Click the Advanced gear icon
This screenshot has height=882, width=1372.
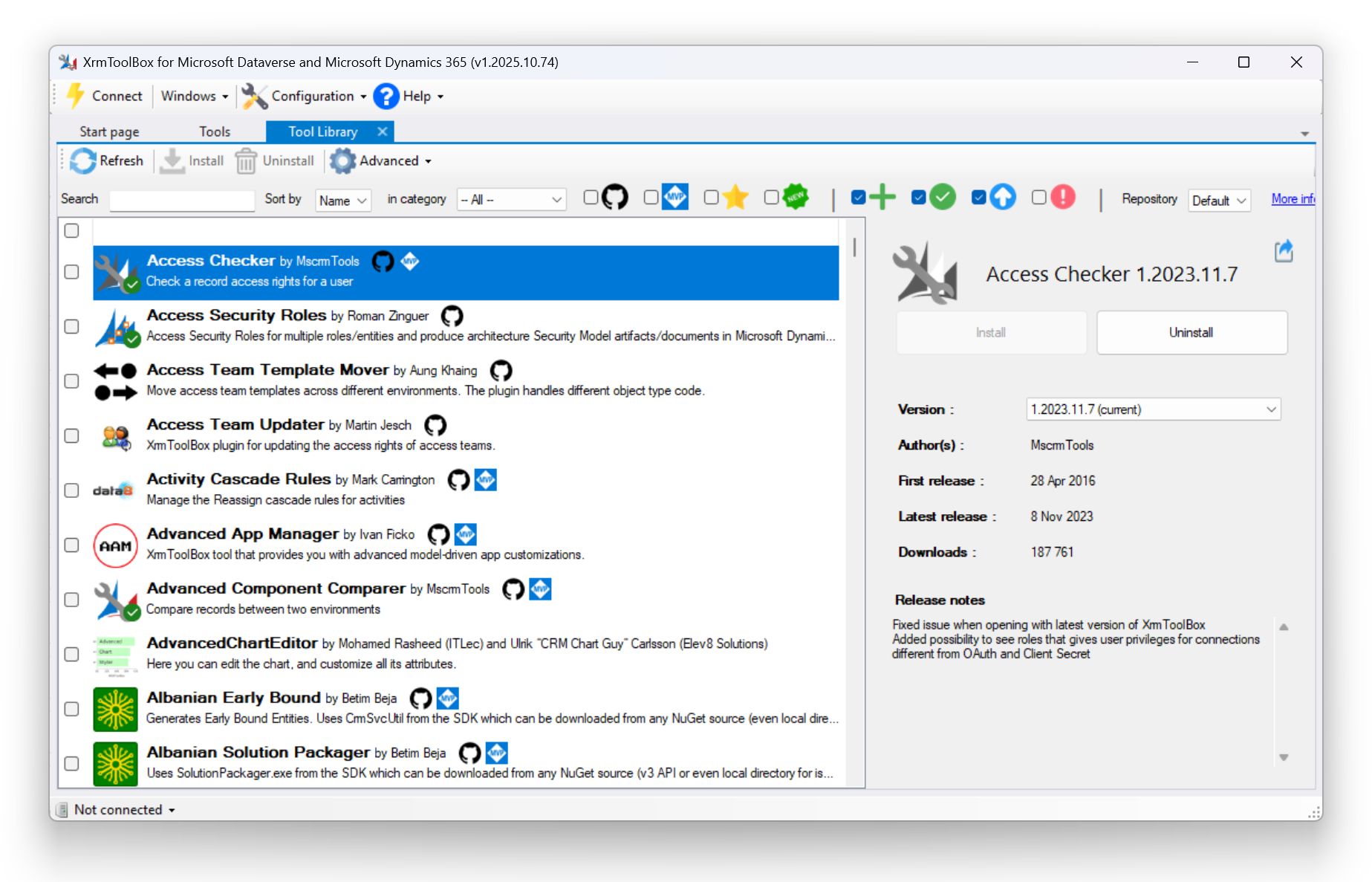[342, 160]
